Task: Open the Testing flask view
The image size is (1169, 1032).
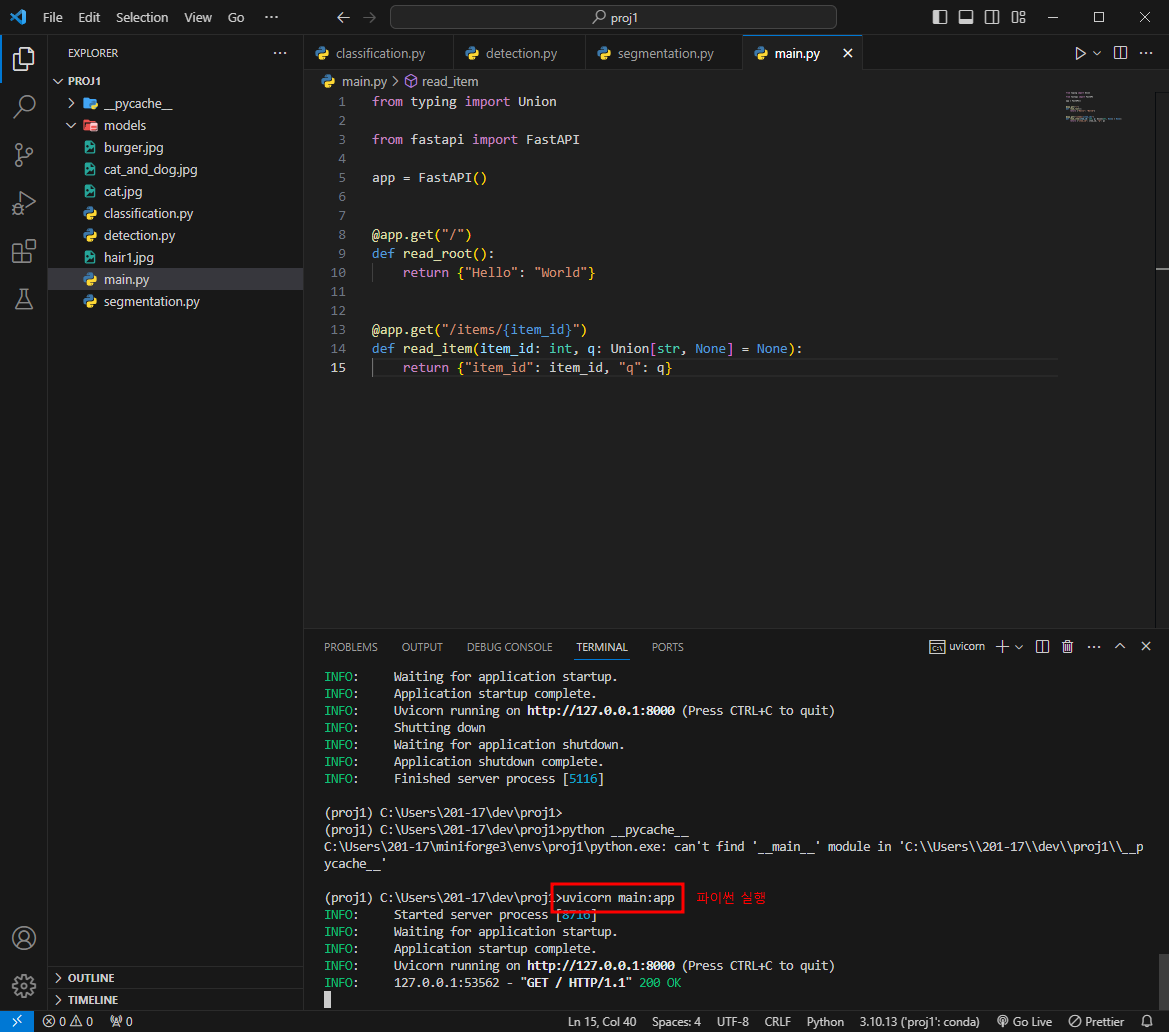Action: [24, 299]
